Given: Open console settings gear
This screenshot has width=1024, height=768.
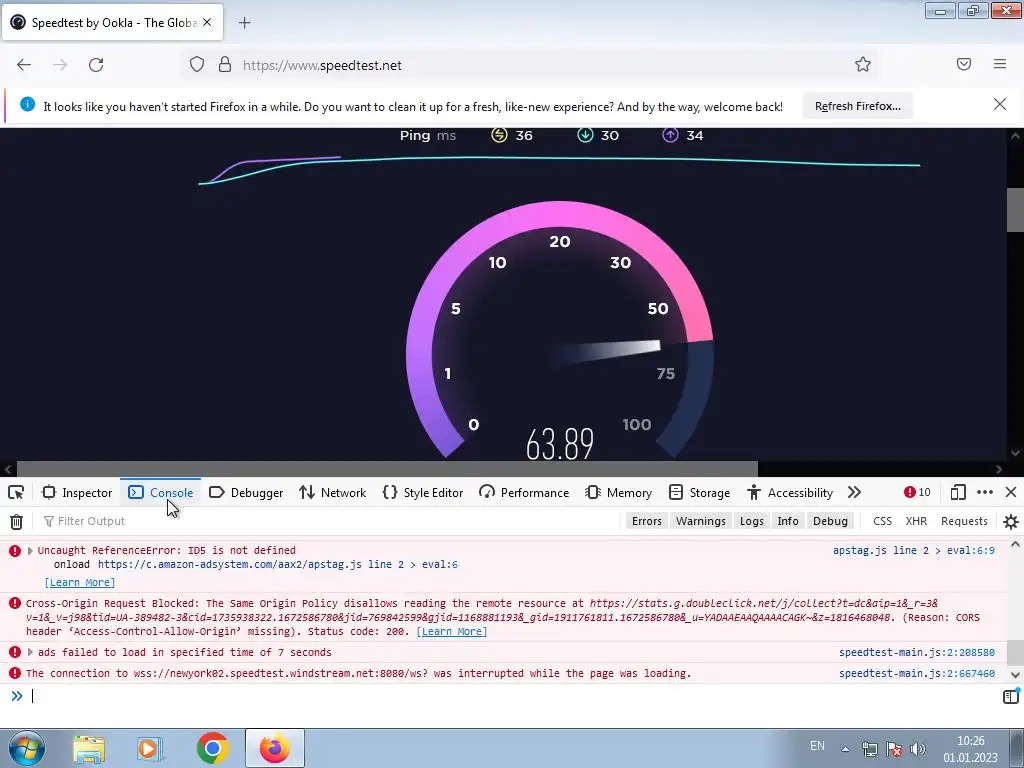Looking at the screenshot, I should 1011,521.
